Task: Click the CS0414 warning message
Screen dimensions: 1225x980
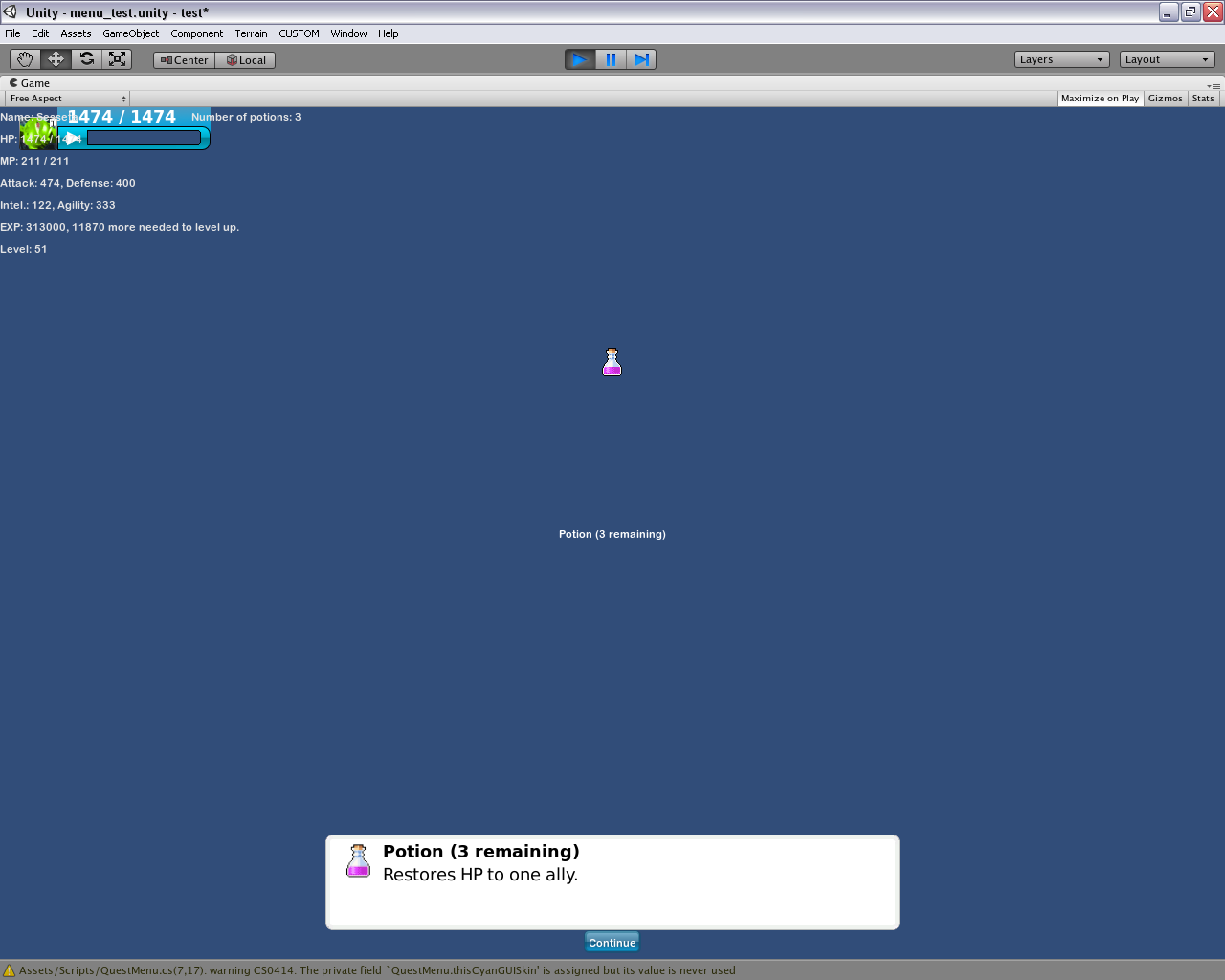Action: (377, 970)
